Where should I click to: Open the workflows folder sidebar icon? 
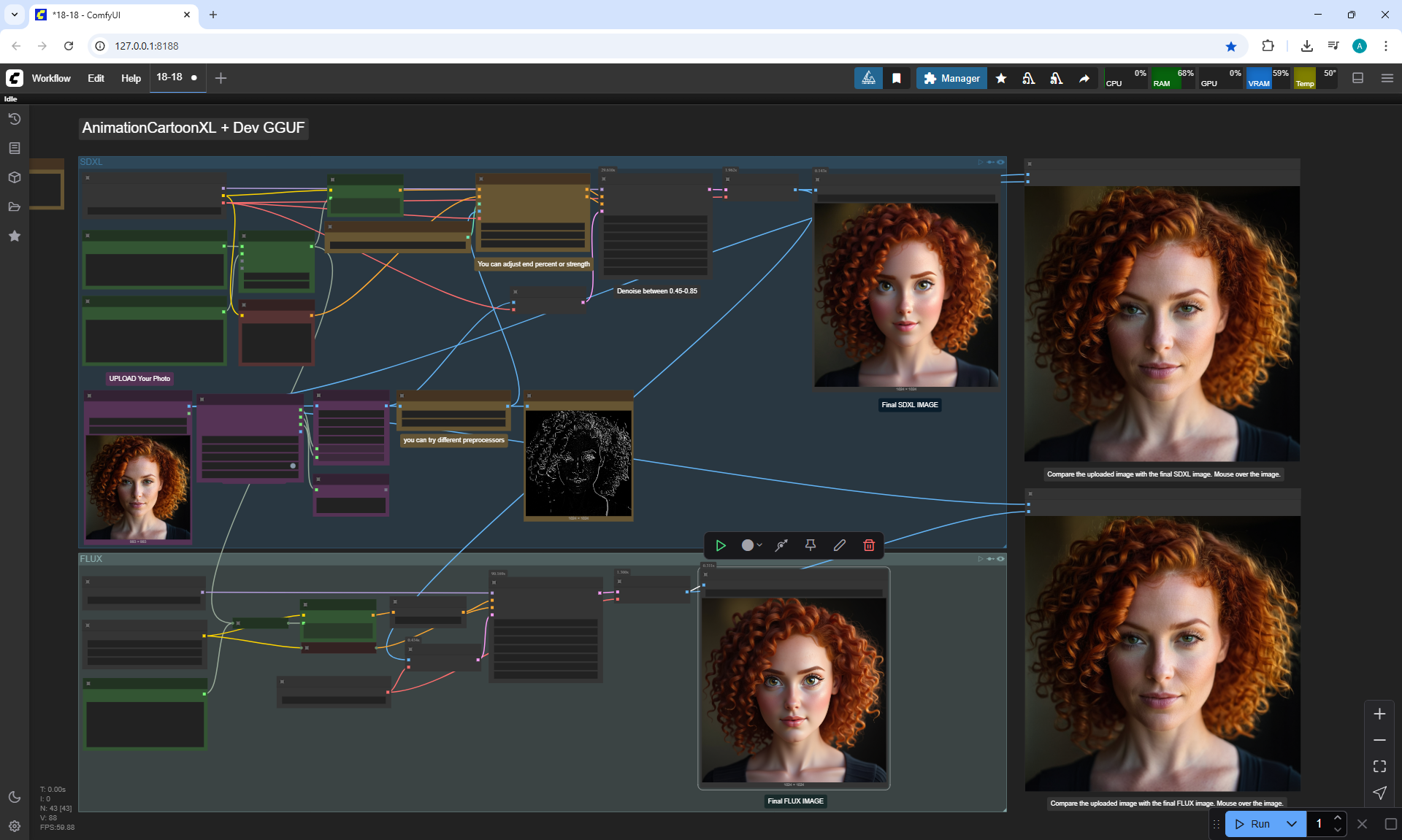click(x=14, y=207)
